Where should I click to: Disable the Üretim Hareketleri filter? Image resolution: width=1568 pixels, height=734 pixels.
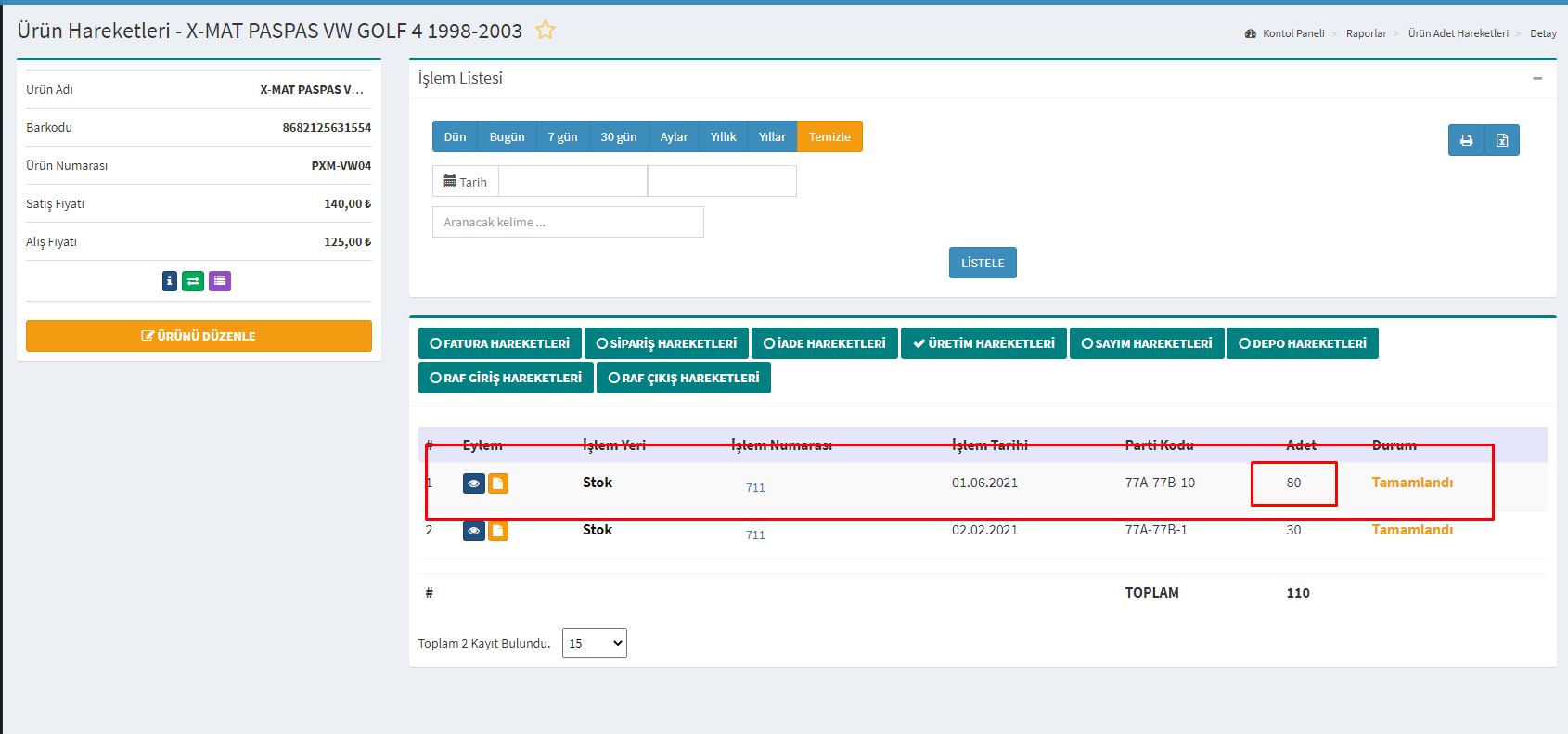coord(983,343)
